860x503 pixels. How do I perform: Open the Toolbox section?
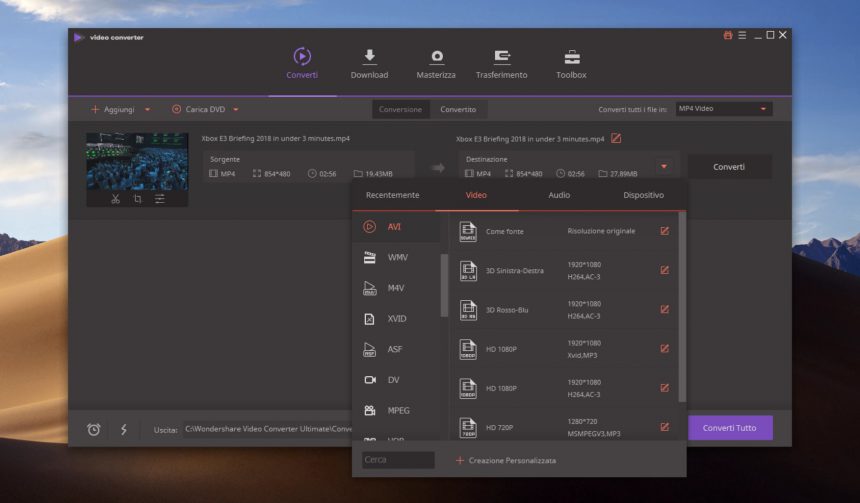click(x=571, y=64)
